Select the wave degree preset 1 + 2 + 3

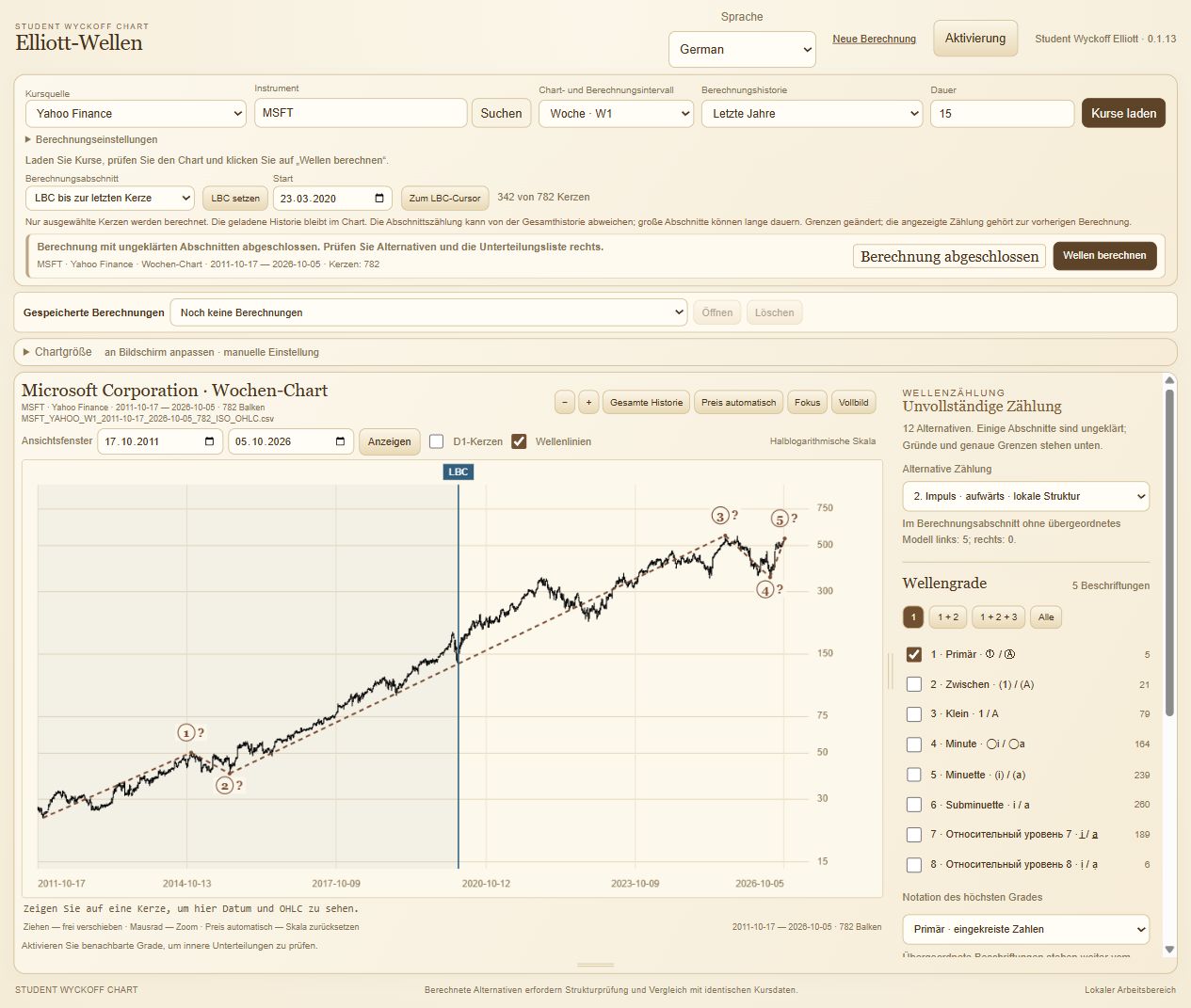pos(998,617)
